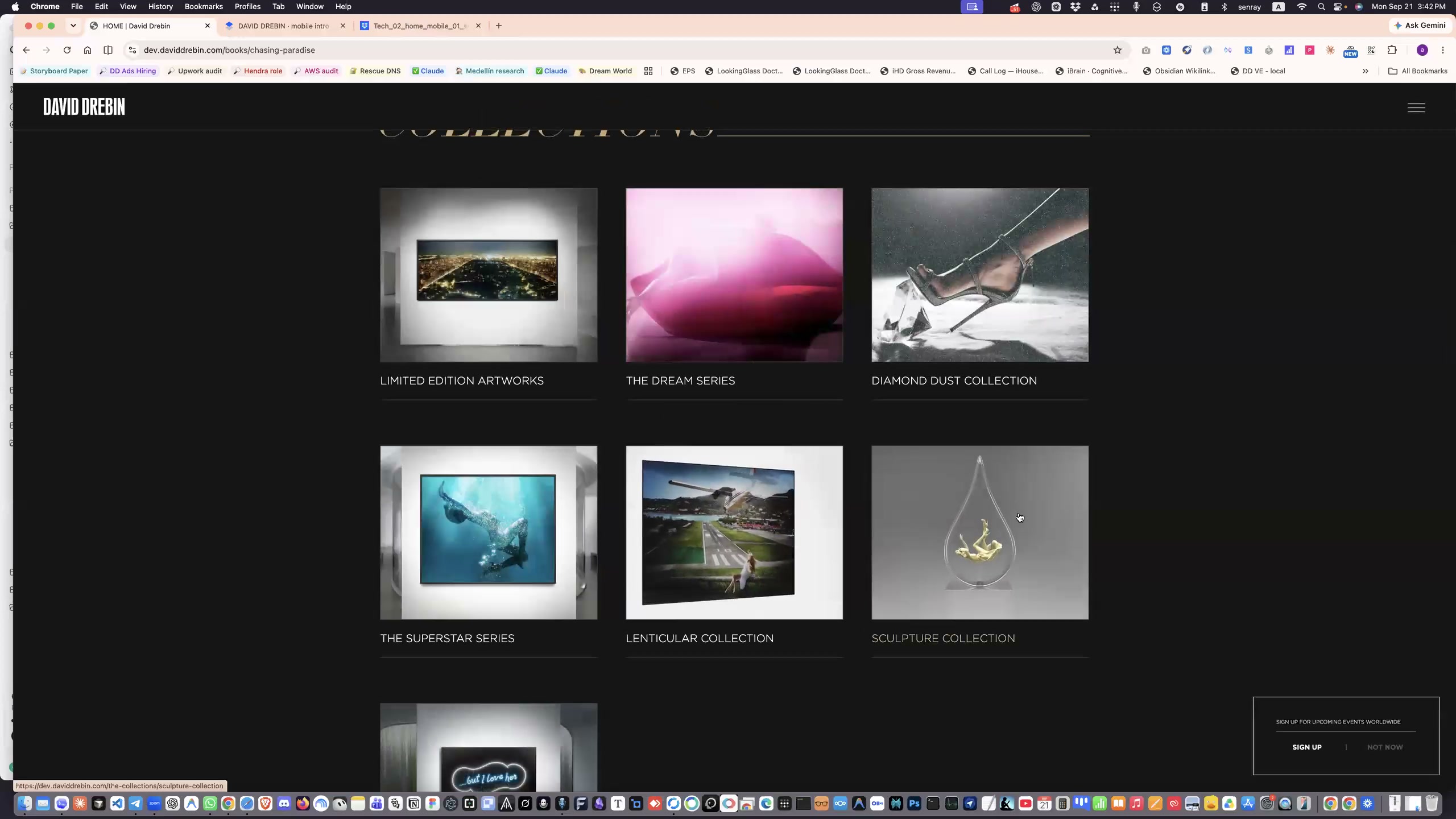This screenshot has width=1456, height=819.
Task: Open the Limited Edition Artworks thumbnail
Action: [489, 275]
